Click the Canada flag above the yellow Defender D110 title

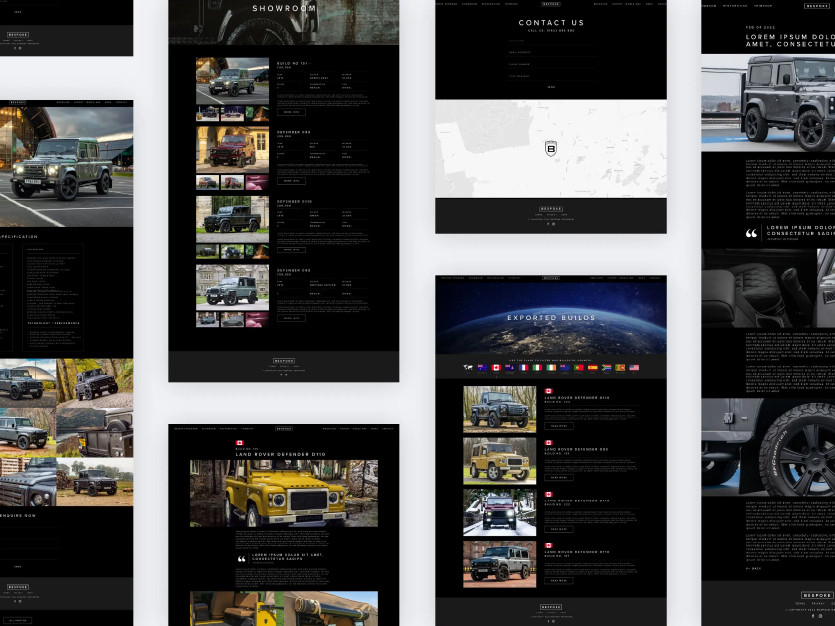point(240,443)
